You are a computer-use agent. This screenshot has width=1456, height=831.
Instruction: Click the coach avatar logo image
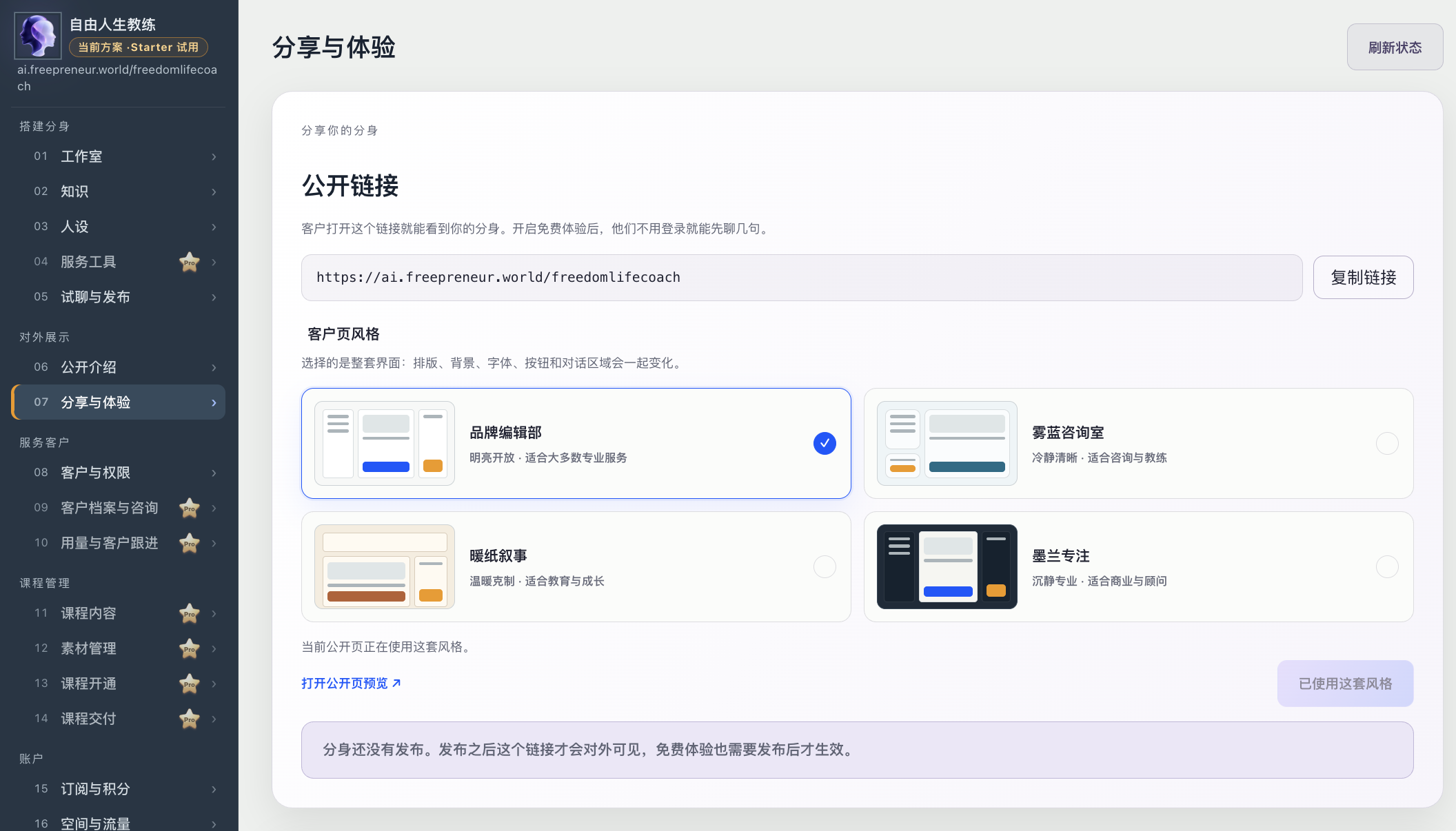point(38,36)
